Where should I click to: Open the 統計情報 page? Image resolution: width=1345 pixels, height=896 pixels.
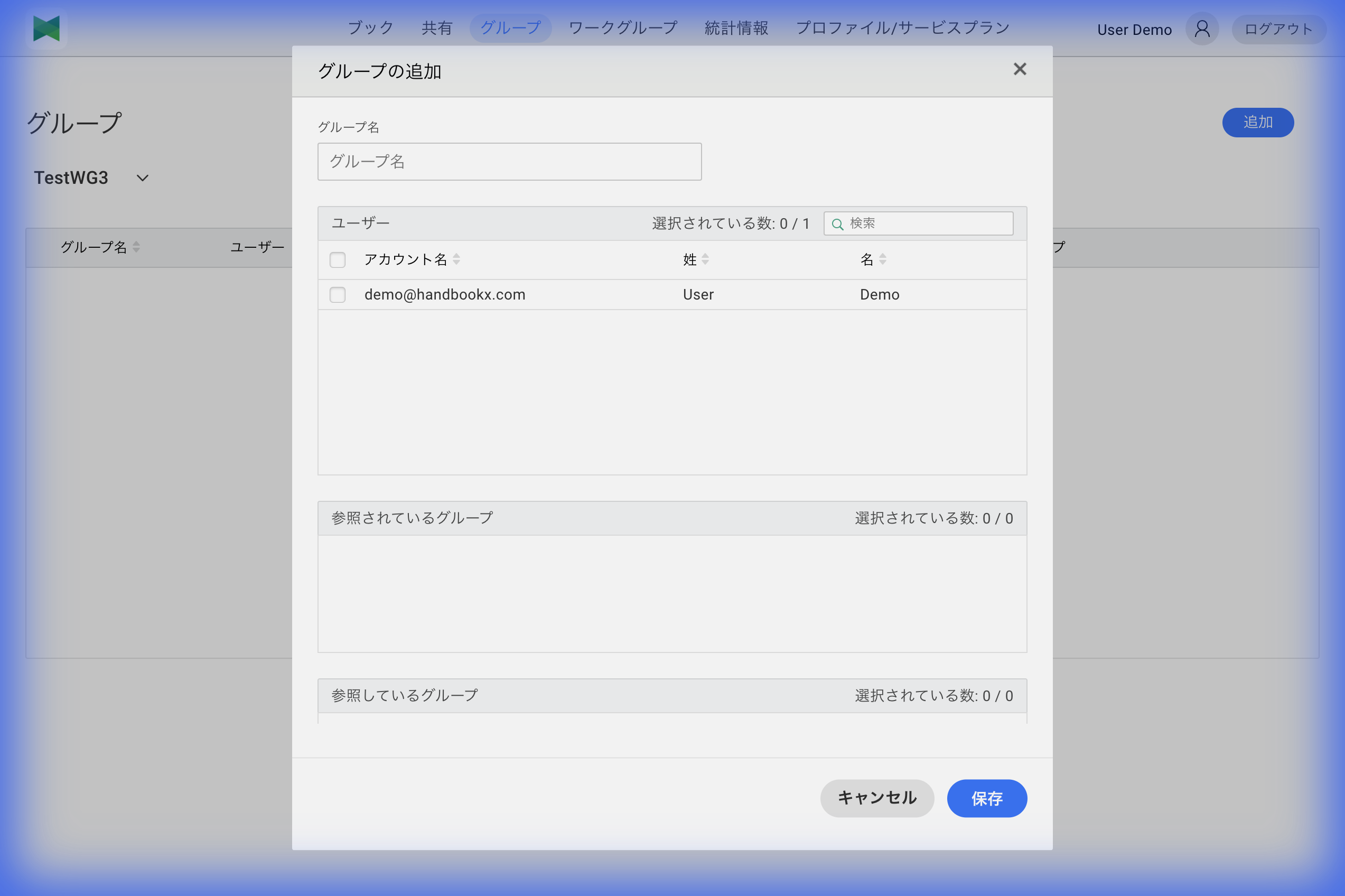coord(735,27)
